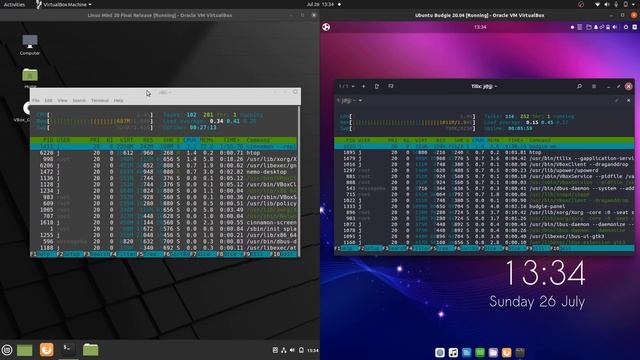The width and height of the screenshot is (640, 360).
Task: Open the Tilix search icon
Action: (579, 86)
